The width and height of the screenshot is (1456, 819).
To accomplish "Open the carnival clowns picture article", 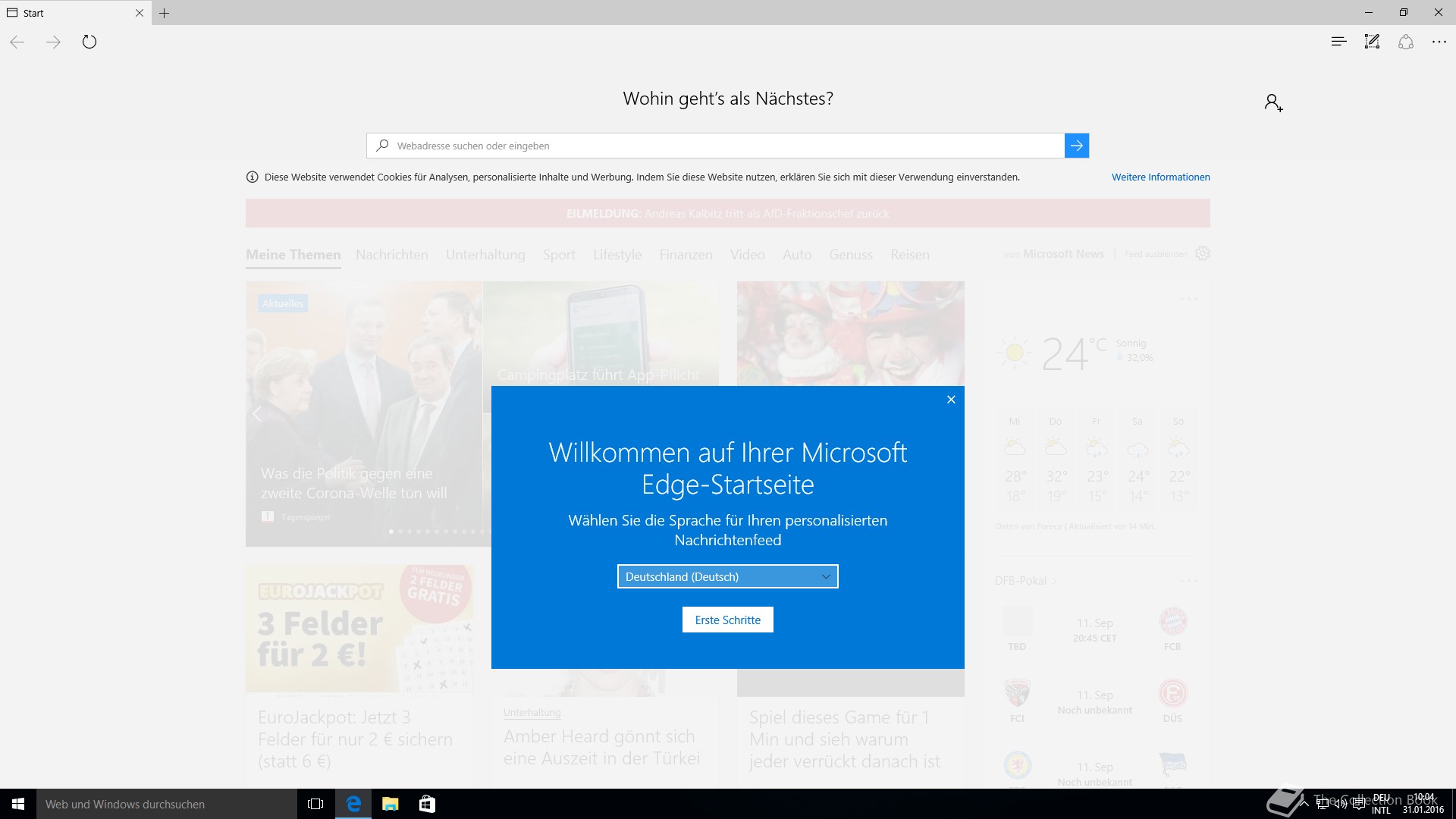I will tap(850, 334).
